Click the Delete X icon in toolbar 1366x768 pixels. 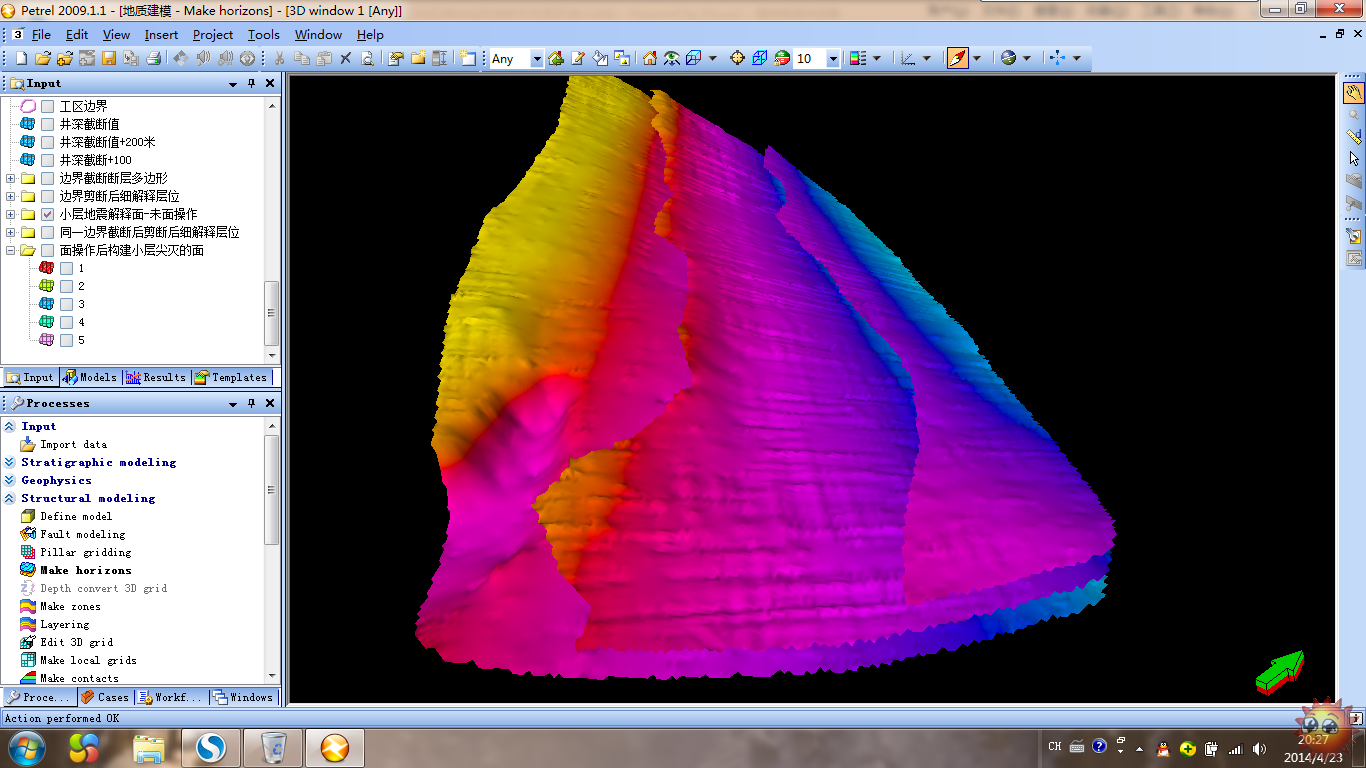click(346, 58)
